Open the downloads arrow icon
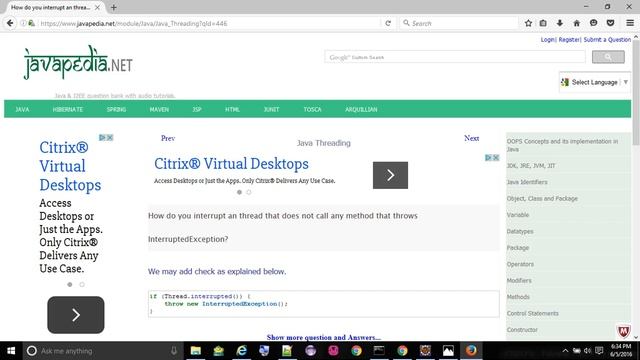This screenshot has height=360, width=640. 560,23
